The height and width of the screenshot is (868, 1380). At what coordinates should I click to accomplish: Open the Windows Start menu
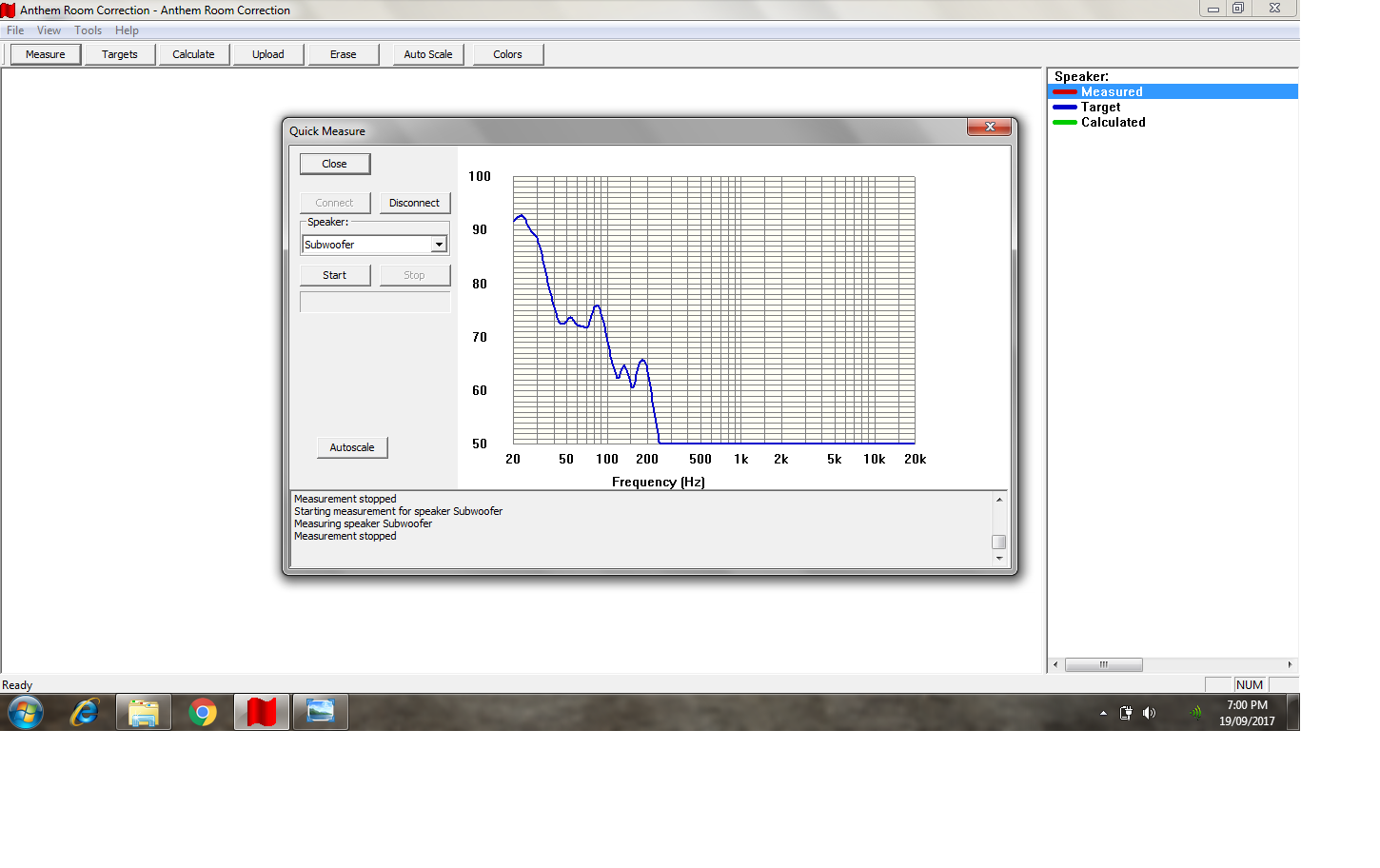[26, 712]
